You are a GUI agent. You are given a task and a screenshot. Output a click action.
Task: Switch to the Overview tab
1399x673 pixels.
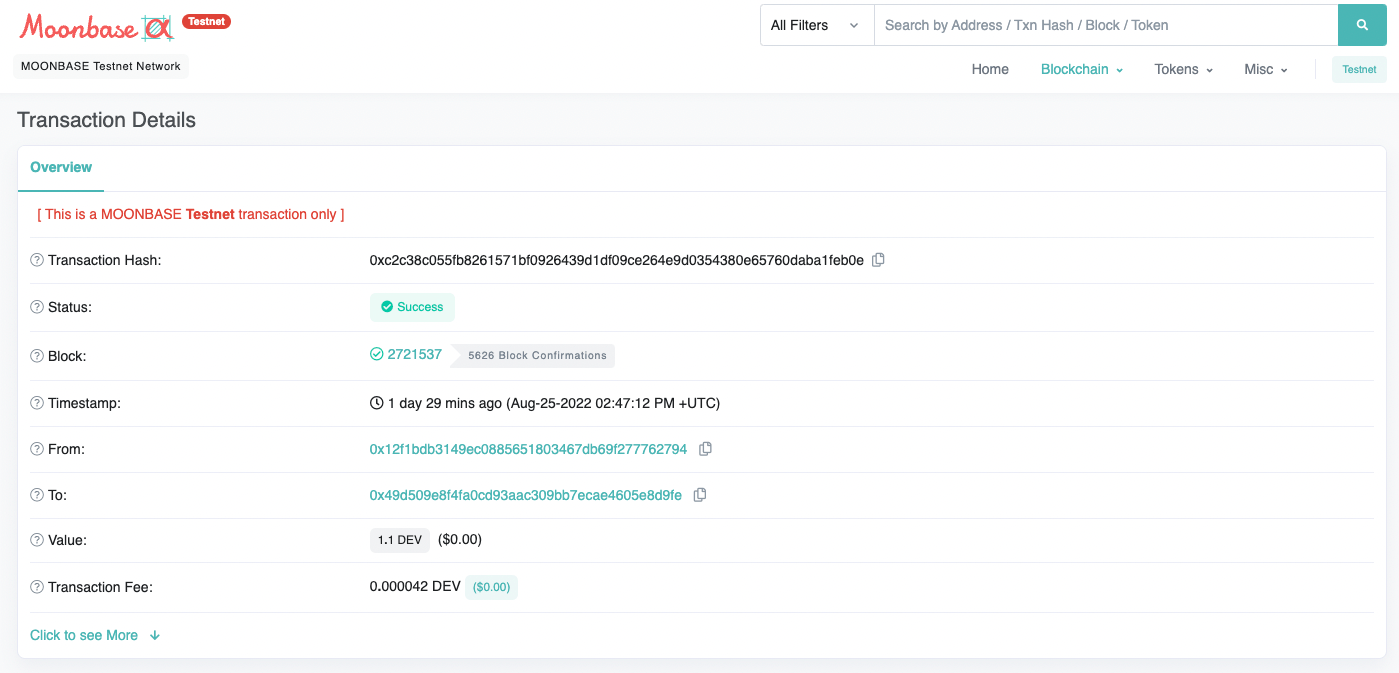click(x=60, y=167)
